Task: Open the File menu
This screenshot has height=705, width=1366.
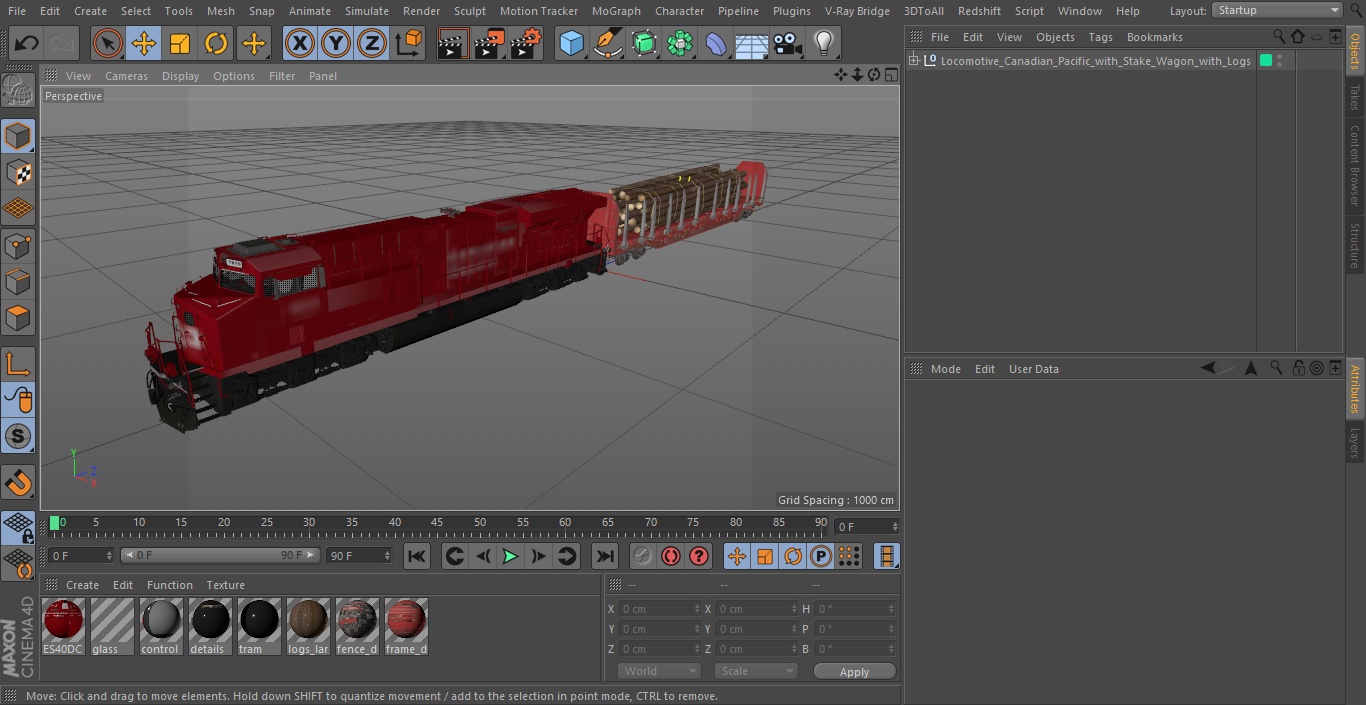Action: click(17, 11)
